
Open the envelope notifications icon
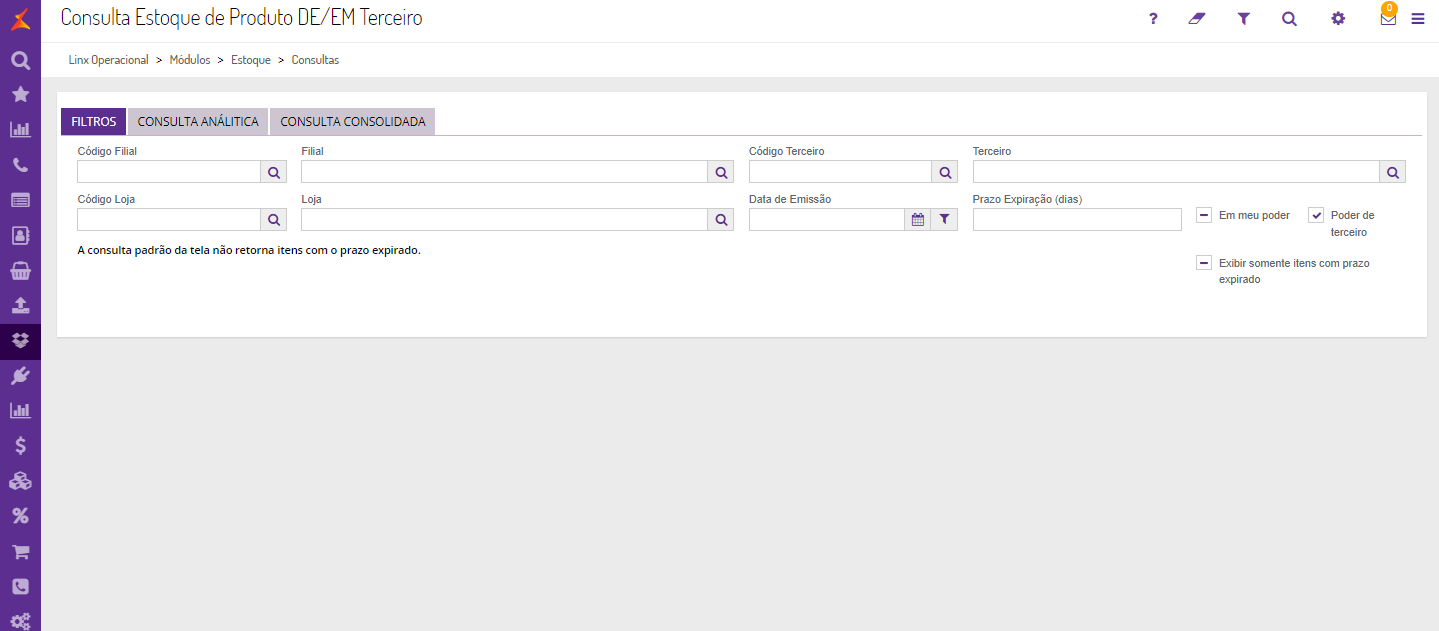(1388, 18)
